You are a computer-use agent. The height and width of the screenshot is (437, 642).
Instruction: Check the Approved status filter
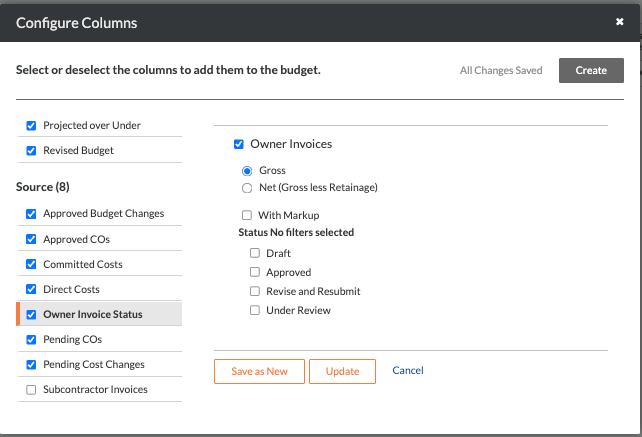255,272
